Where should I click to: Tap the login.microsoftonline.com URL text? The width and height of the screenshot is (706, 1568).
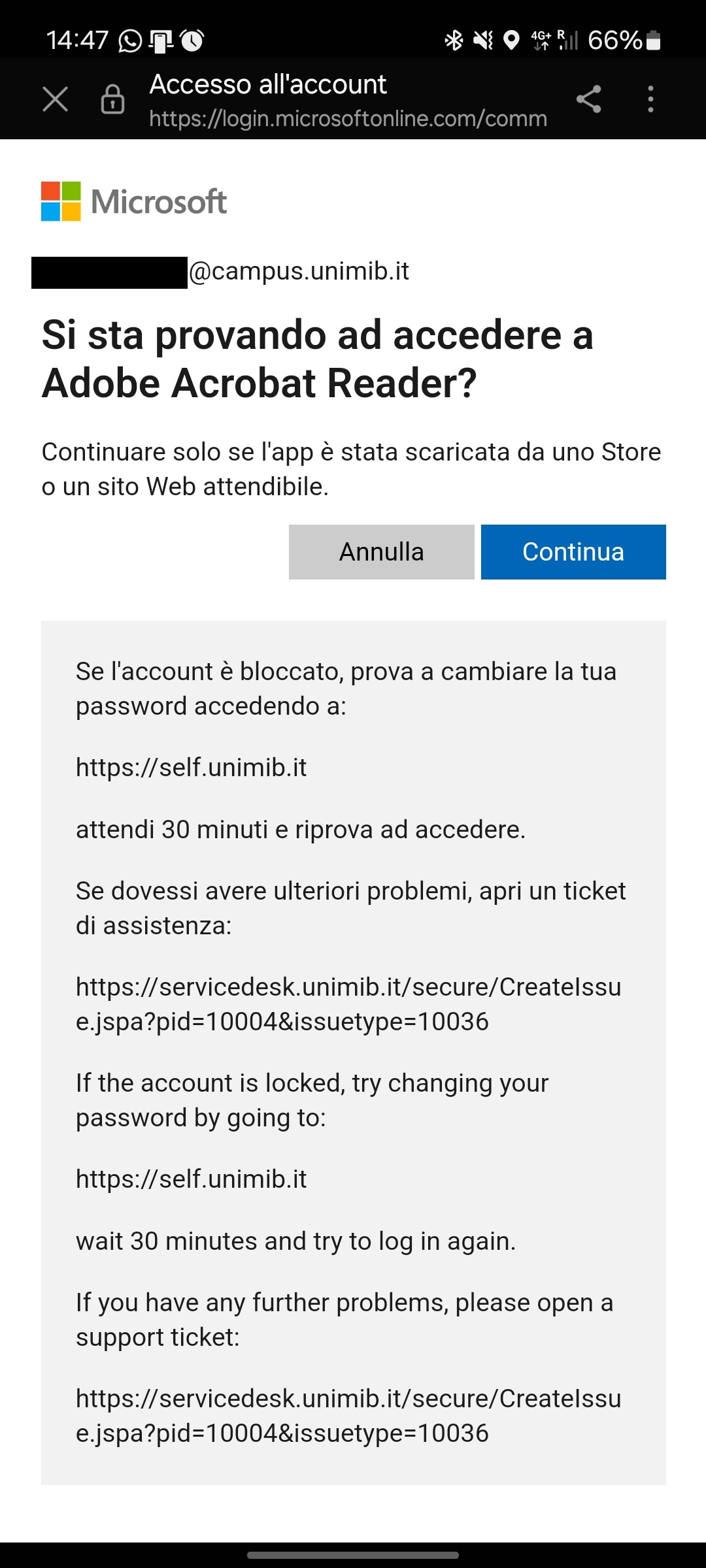[x=348, y=119]
